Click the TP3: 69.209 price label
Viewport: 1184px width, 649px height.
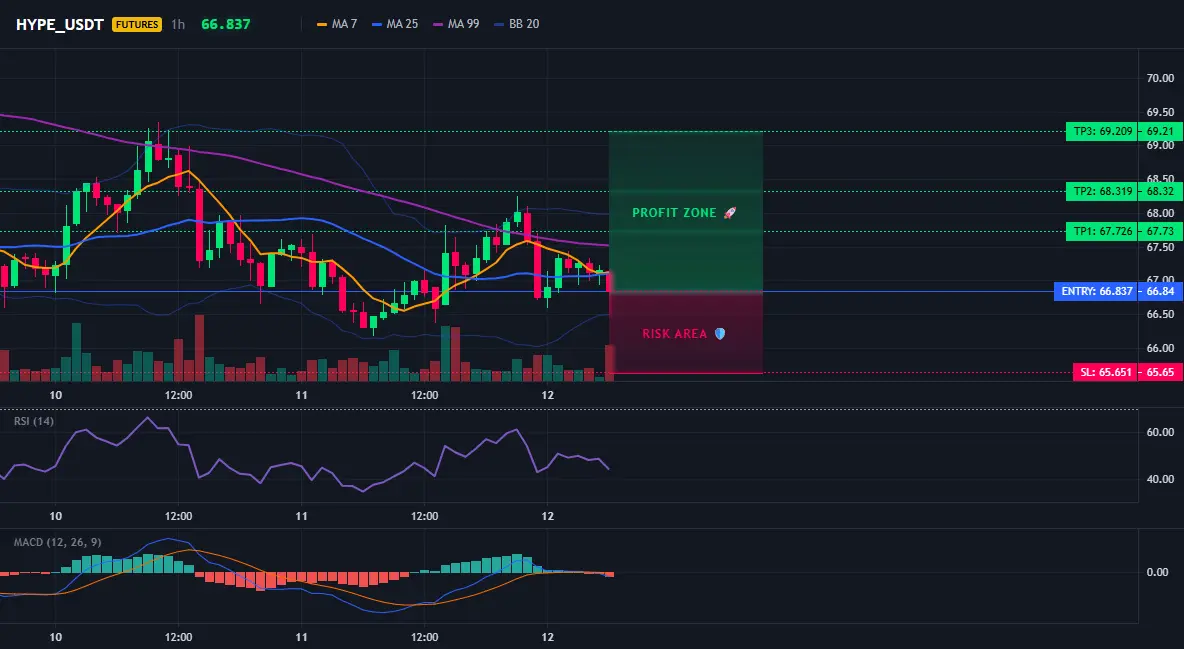coord(1102,131)
